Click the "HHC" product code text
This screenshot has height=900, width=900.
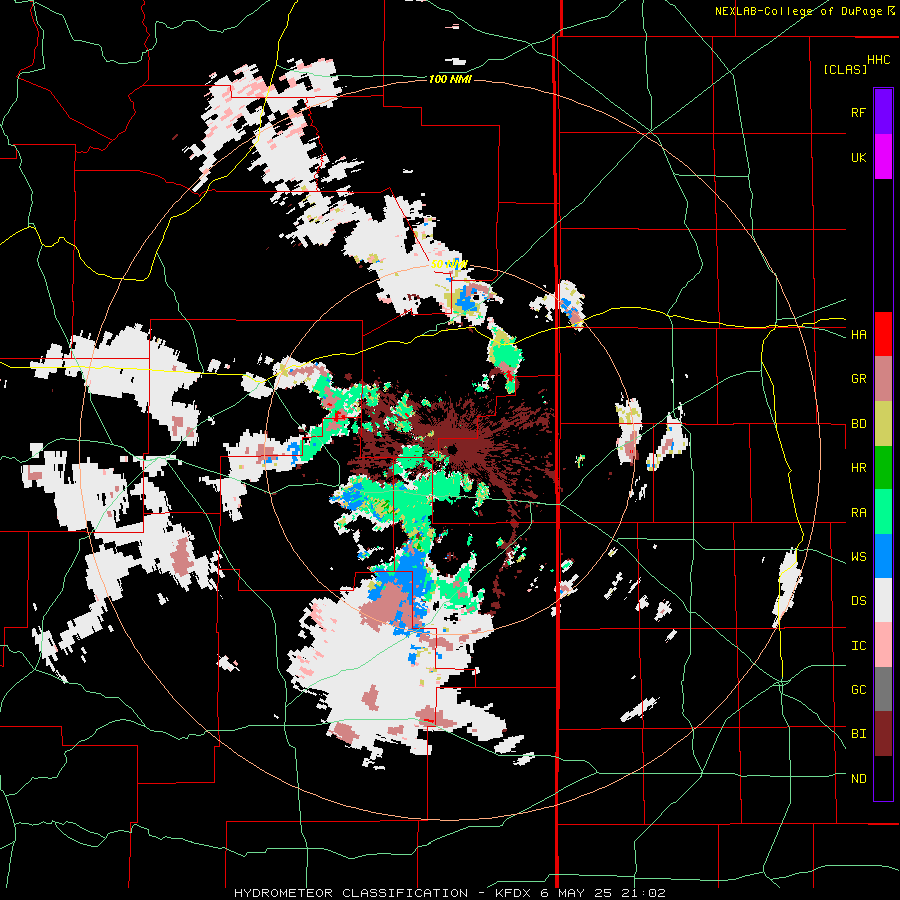879,60
